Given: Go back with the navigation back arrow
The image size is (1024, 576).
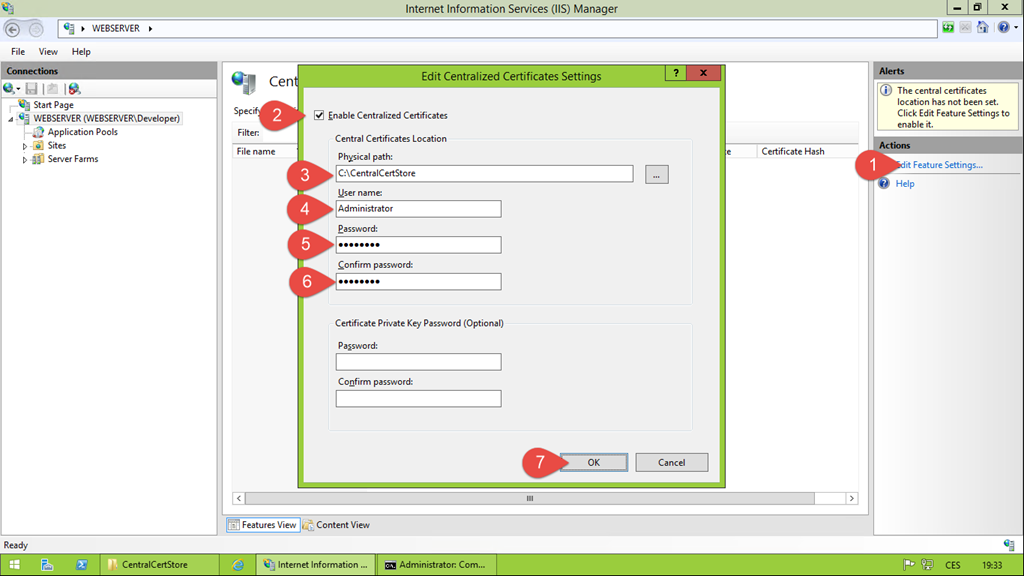Looking at the screenshot, I should (12, 29).
